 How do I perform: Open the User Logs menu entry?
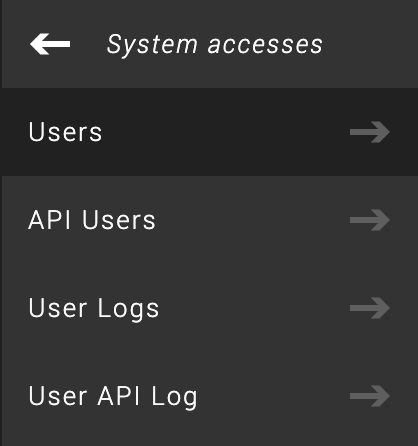click(x=209, y=308)
